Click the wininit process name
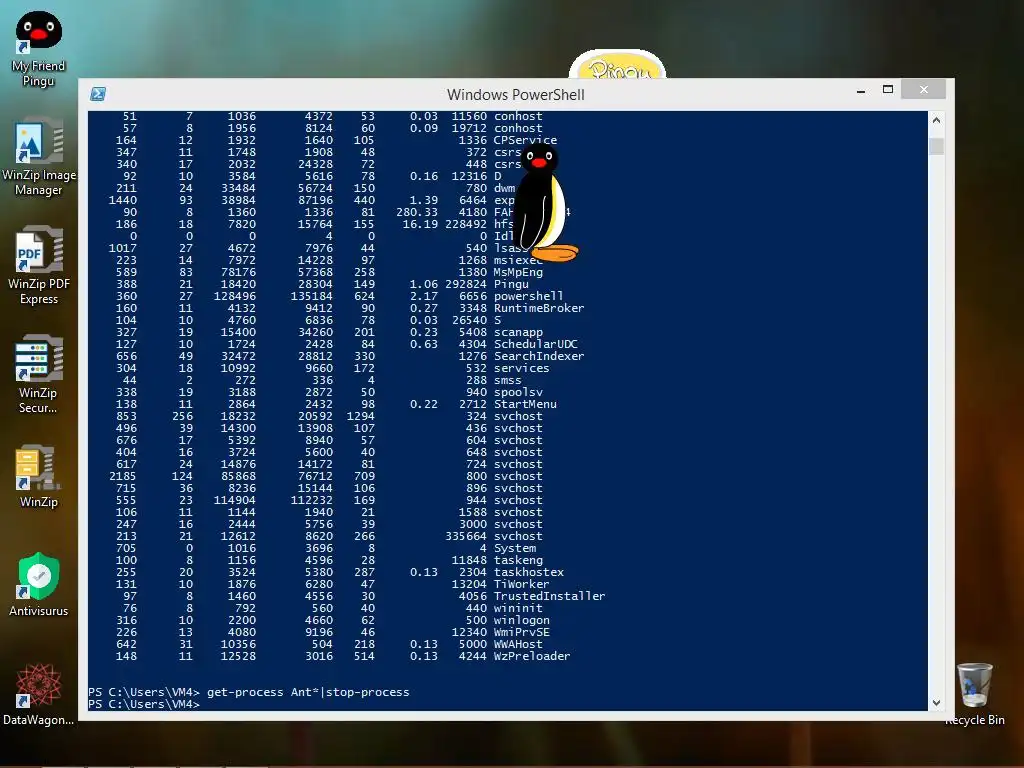This screenshot has width=1024, height=768. click(x=518, y=608)
